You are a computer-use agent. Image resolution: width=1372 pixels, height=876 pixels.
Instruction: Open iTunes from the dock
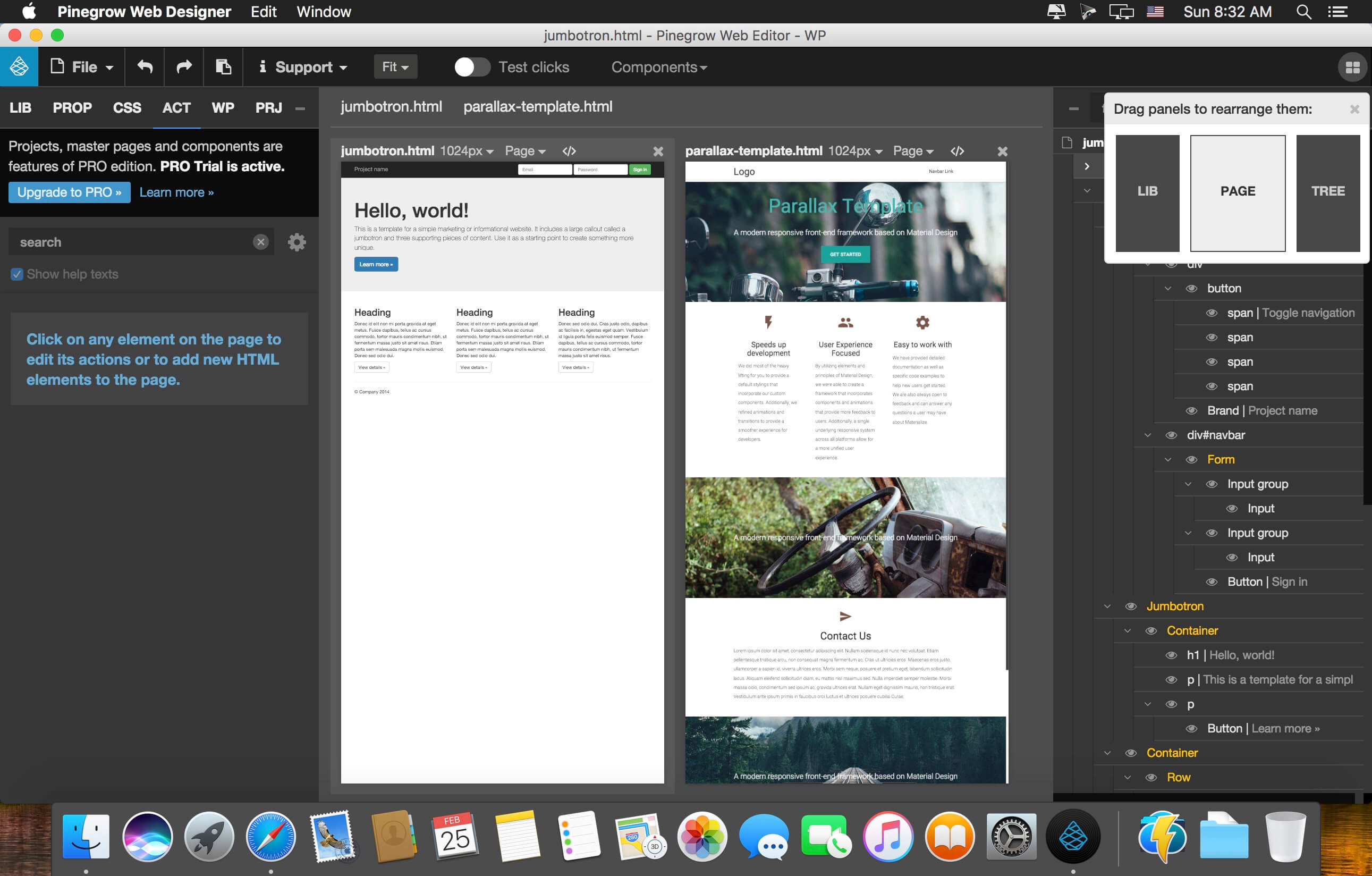coord(888,837)
